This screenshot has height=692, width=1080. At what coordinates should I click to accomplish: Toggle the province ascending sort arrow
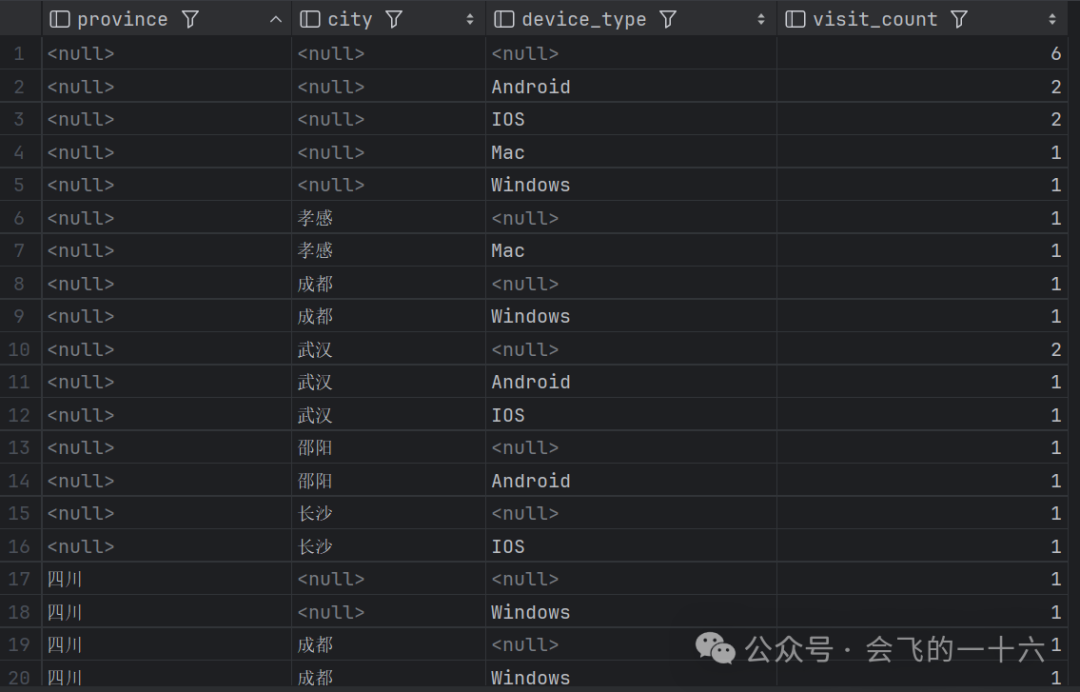(276, 19)
